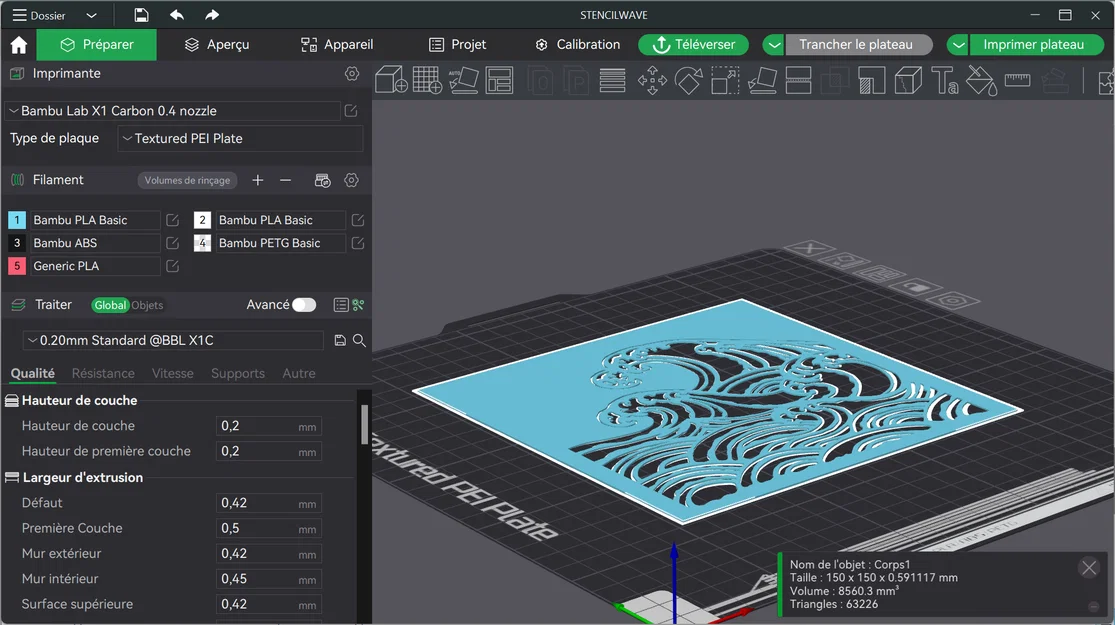Screen dimensions: 1115x625
Task: Open the Supports settings tab
Action: [x=238, y=373]
